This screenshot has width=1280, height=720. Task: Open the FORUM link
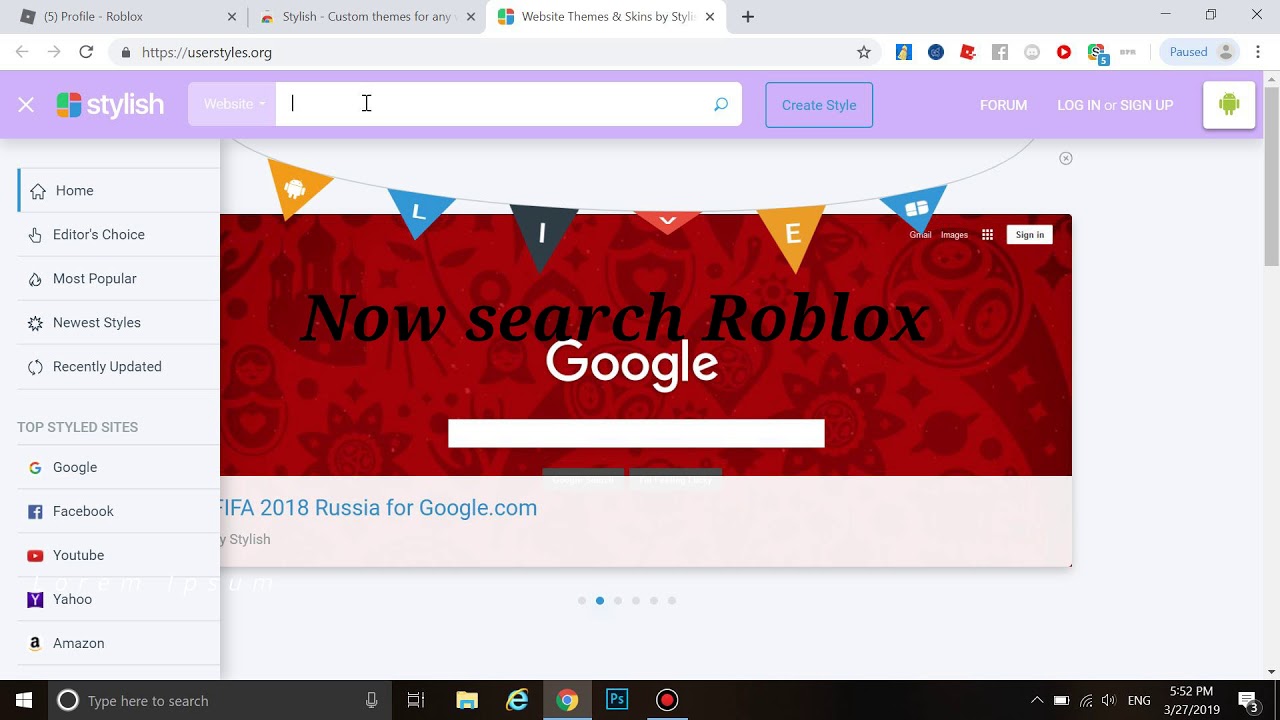[1003, 105]
